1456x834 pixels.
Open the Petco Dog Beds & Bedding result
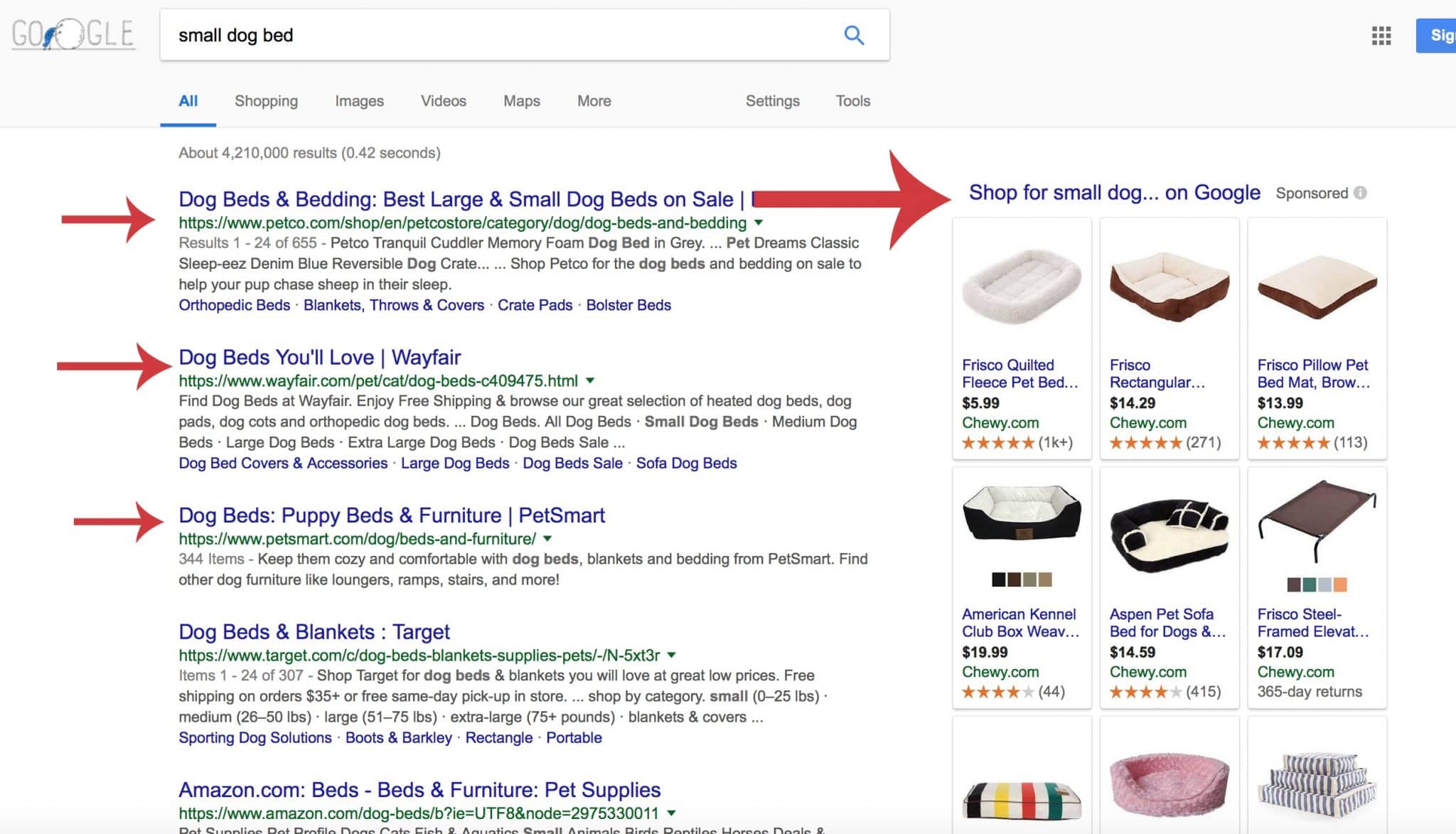tap(462, 199)
